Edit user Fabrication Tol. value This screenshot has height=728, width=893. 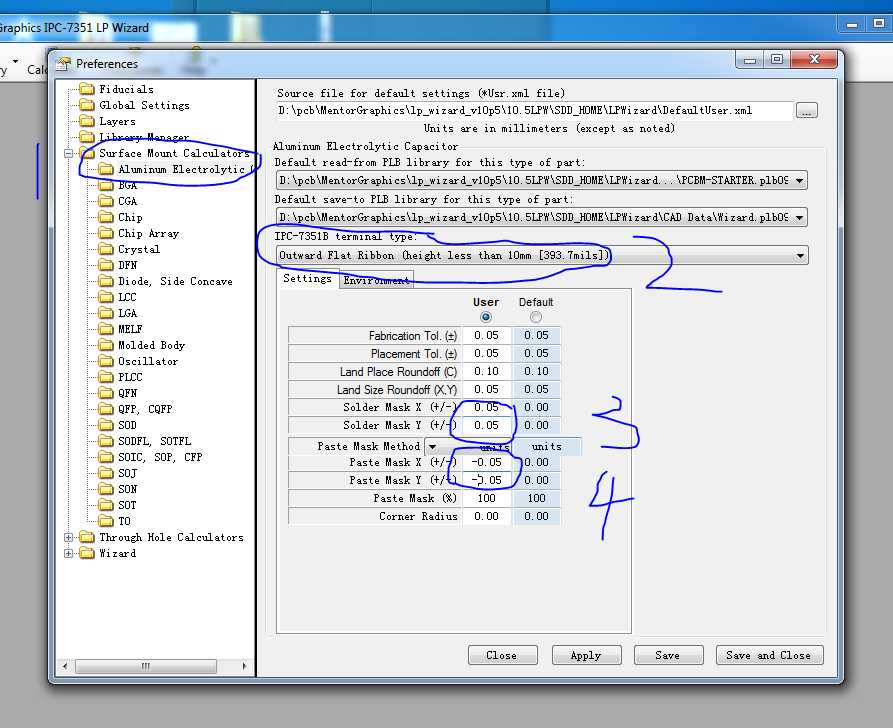point(486,336)
